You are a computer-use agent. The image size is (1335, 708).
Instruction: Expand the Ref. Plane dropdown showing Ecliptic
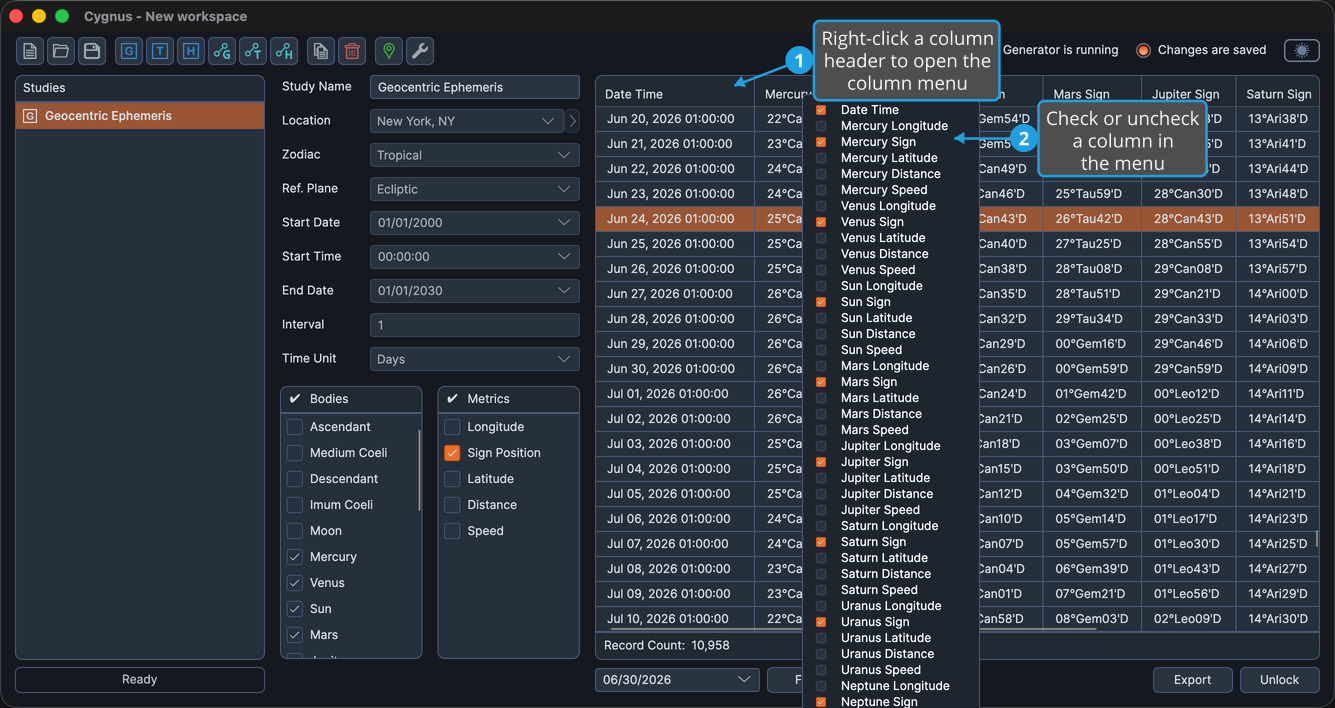475,189
